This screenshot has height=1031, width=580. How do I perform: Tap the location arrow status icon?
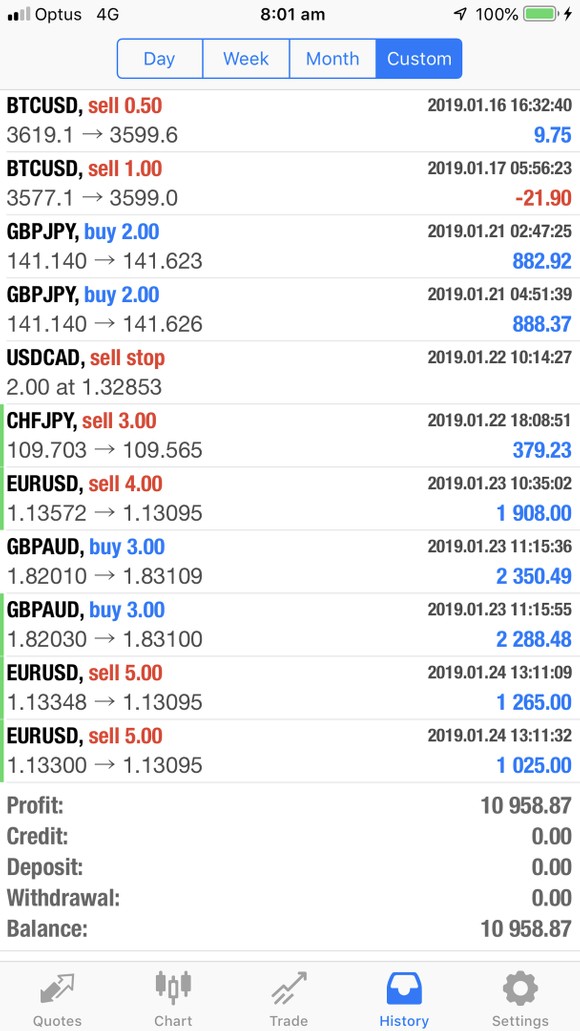[460, 14]
